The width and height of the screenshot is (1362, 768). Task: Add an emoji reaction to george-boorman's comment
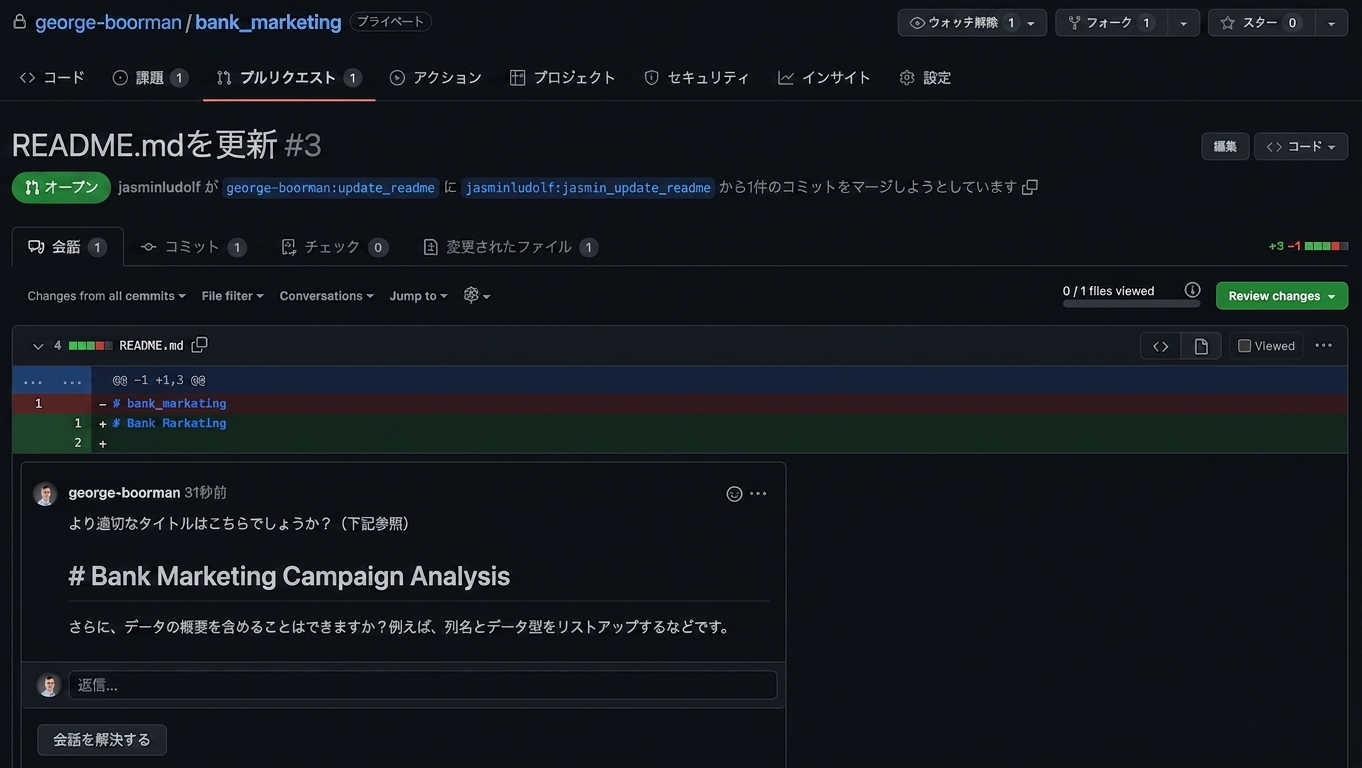coord(734,494)
